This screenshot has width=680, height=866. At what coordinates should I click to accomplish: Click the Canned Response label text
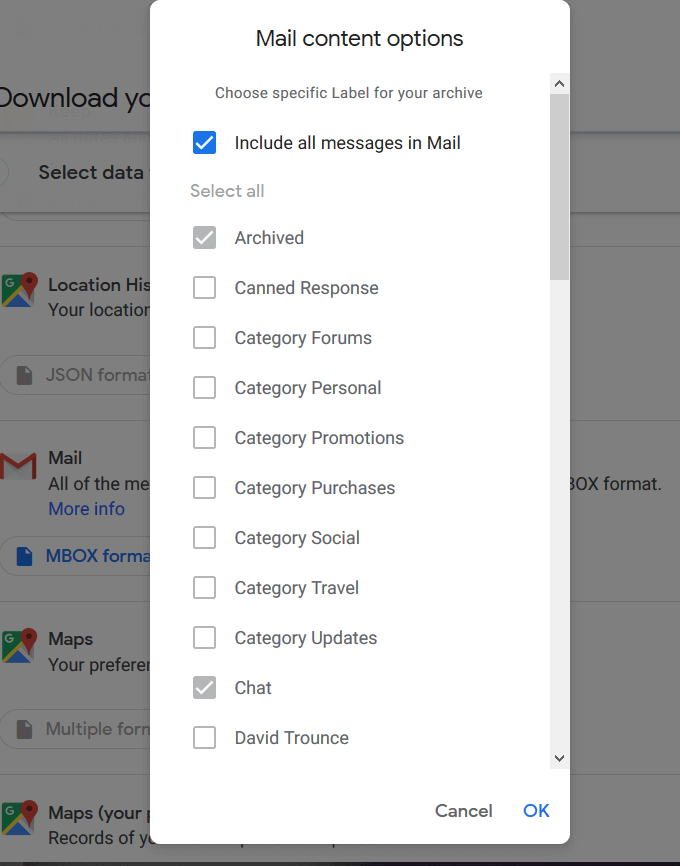click(307, 288)
